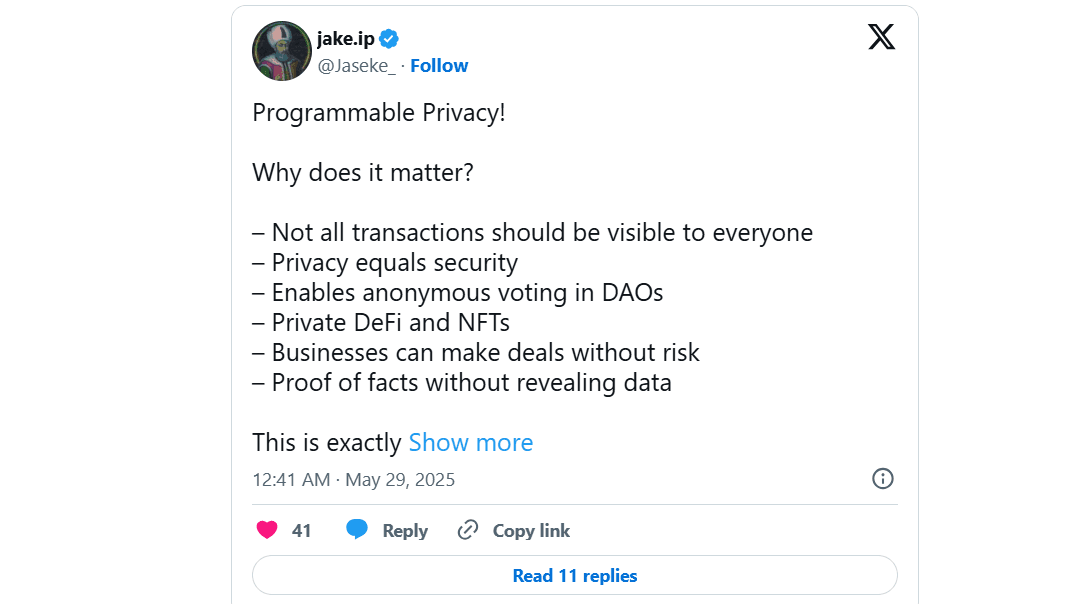Click the jake.ip display name
1075x604 pixels.
(x=345, y=39)
